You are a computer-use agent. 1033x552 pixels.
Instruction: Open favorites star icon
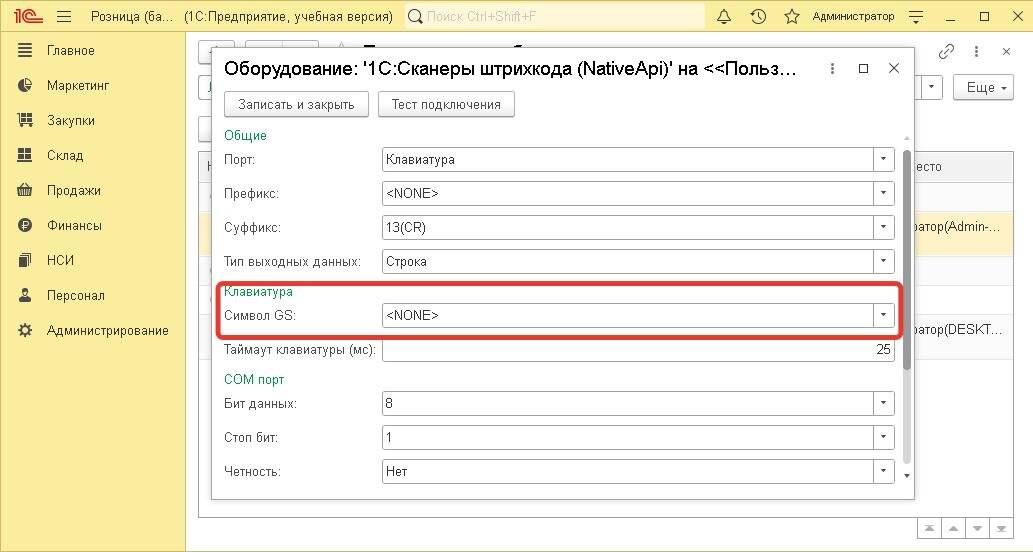point(792,16)
